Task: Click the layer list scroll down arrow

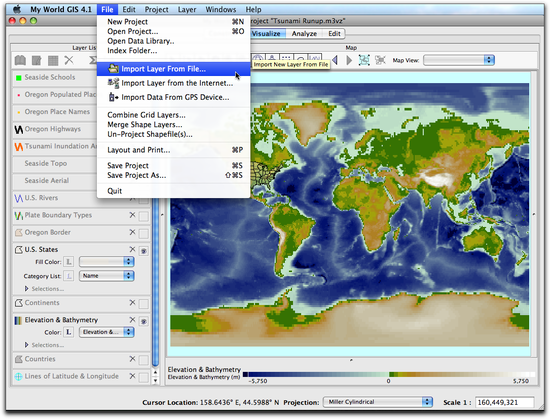Action: [156, 380]
